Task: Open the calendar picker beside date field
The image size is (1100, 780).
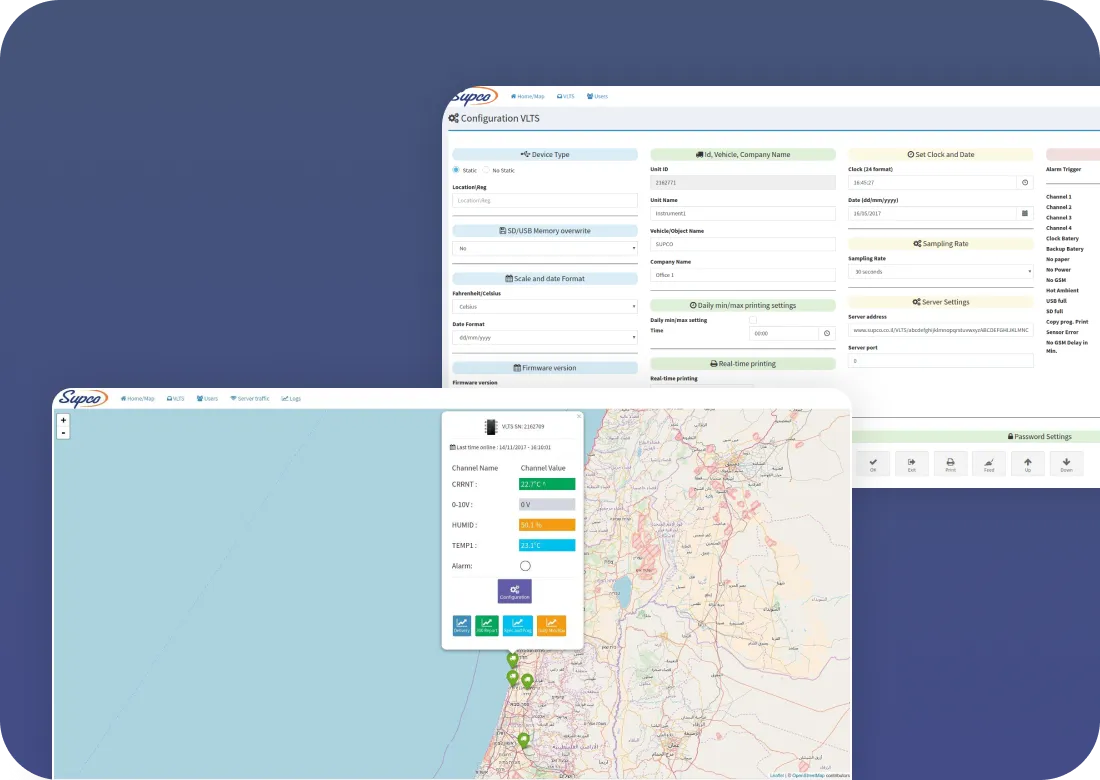Action: (x=1024, y=213)
